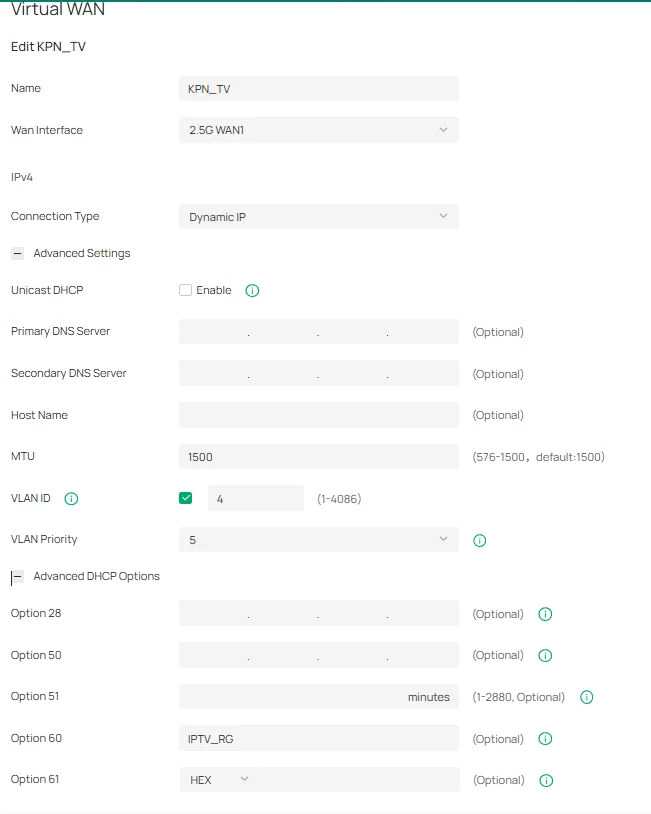Click info icon for Option 51
The image size is (651, 814).
point(587,697)
